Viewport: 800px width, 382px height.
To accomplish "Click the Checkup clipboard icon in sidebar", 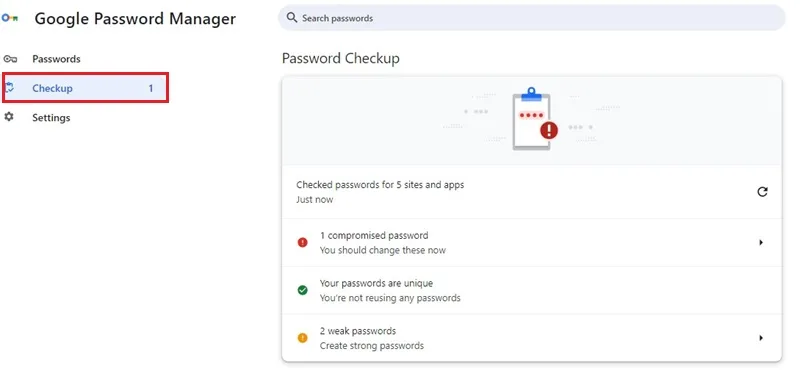I will pos(9,88).
